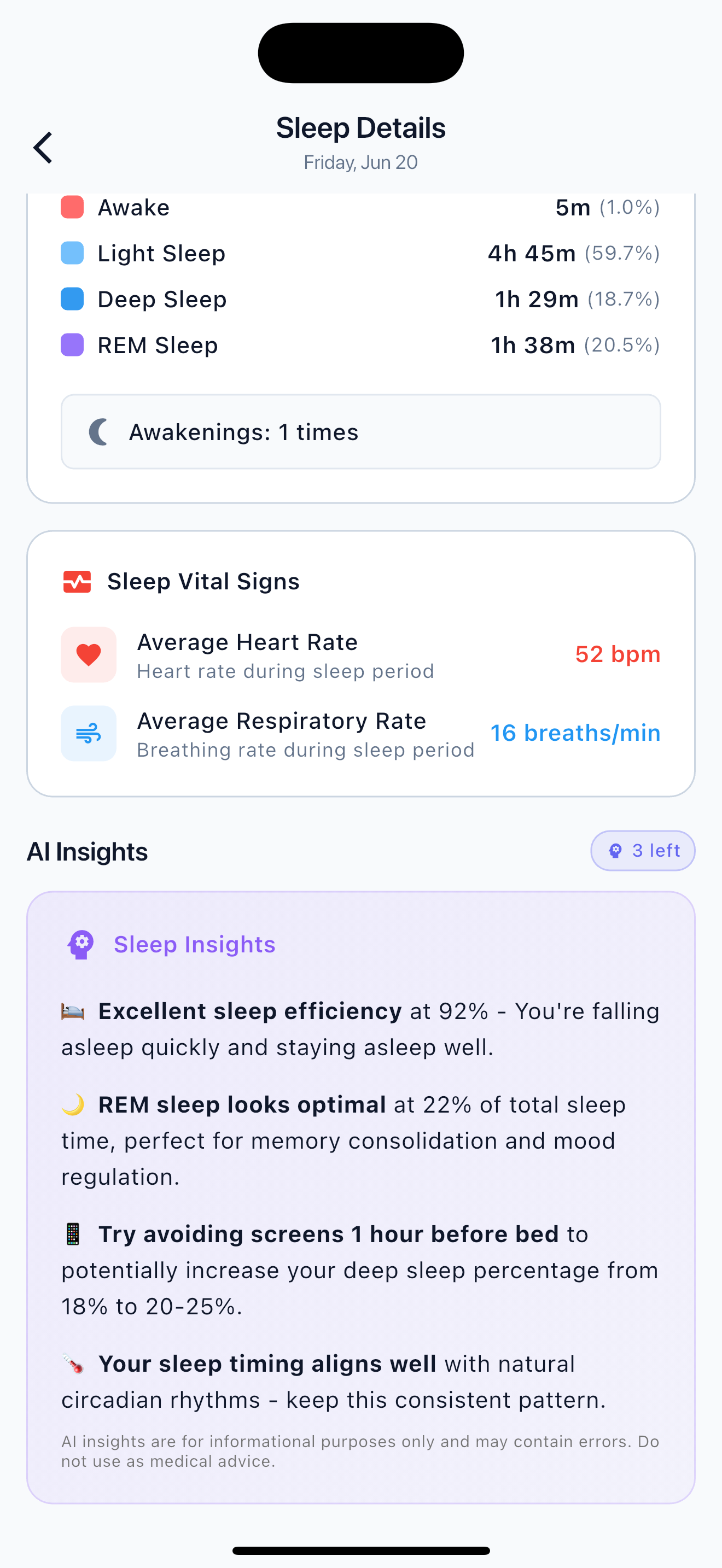This screenshot has height=1568, width=722.
Task: Tap the heart icon for heart rate
Action: coord(89,655)
